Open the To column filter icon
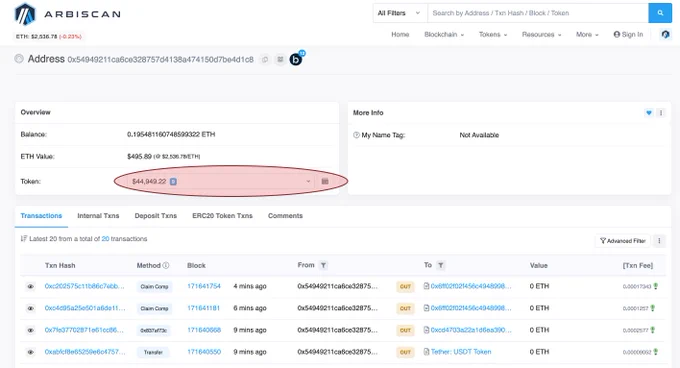This screenshot has width=680, height=368. (x=441, y=265)
